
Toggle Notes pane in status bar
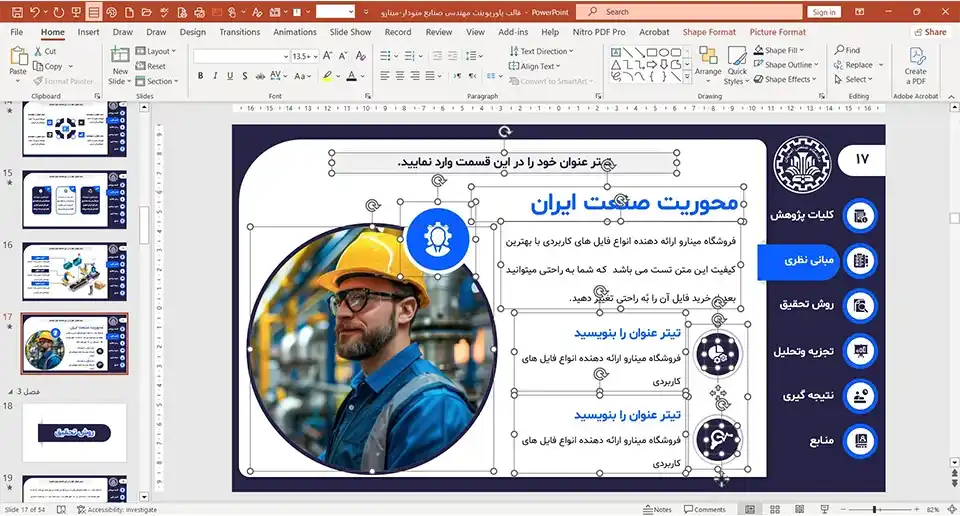658,509
